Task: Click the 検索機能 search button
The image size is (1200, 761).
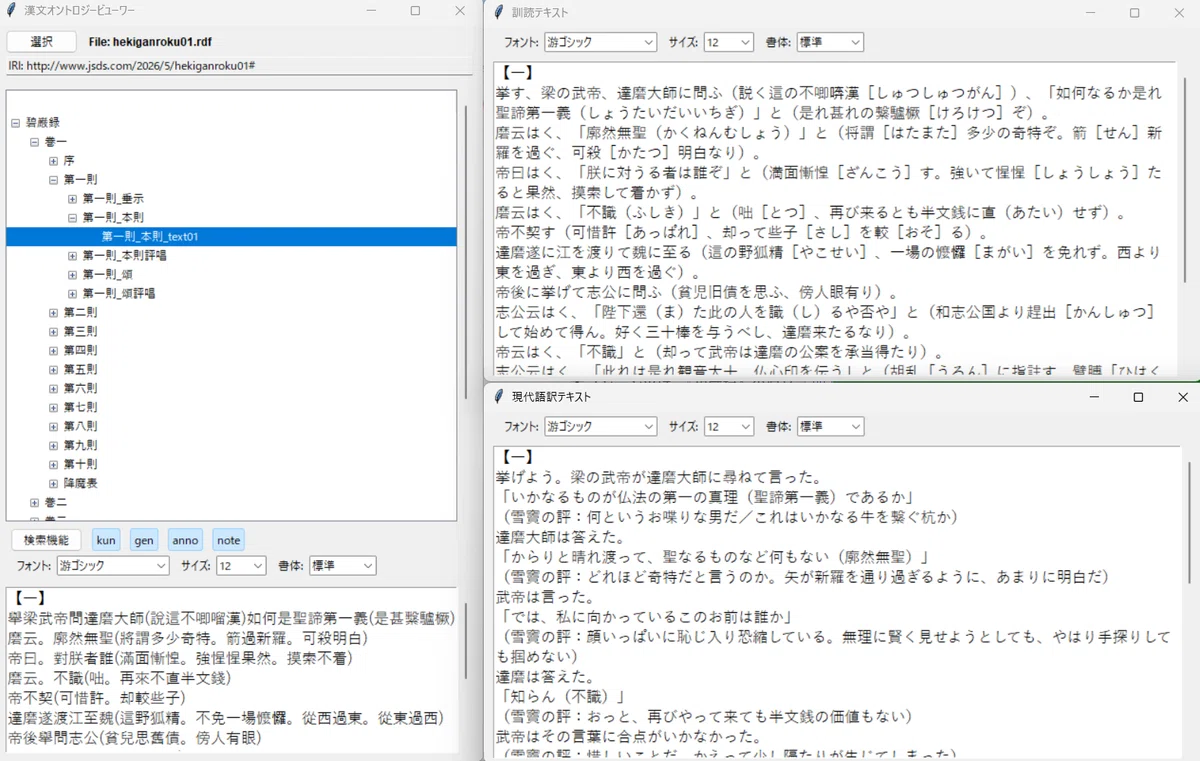Action: click(x=47, y=540)
